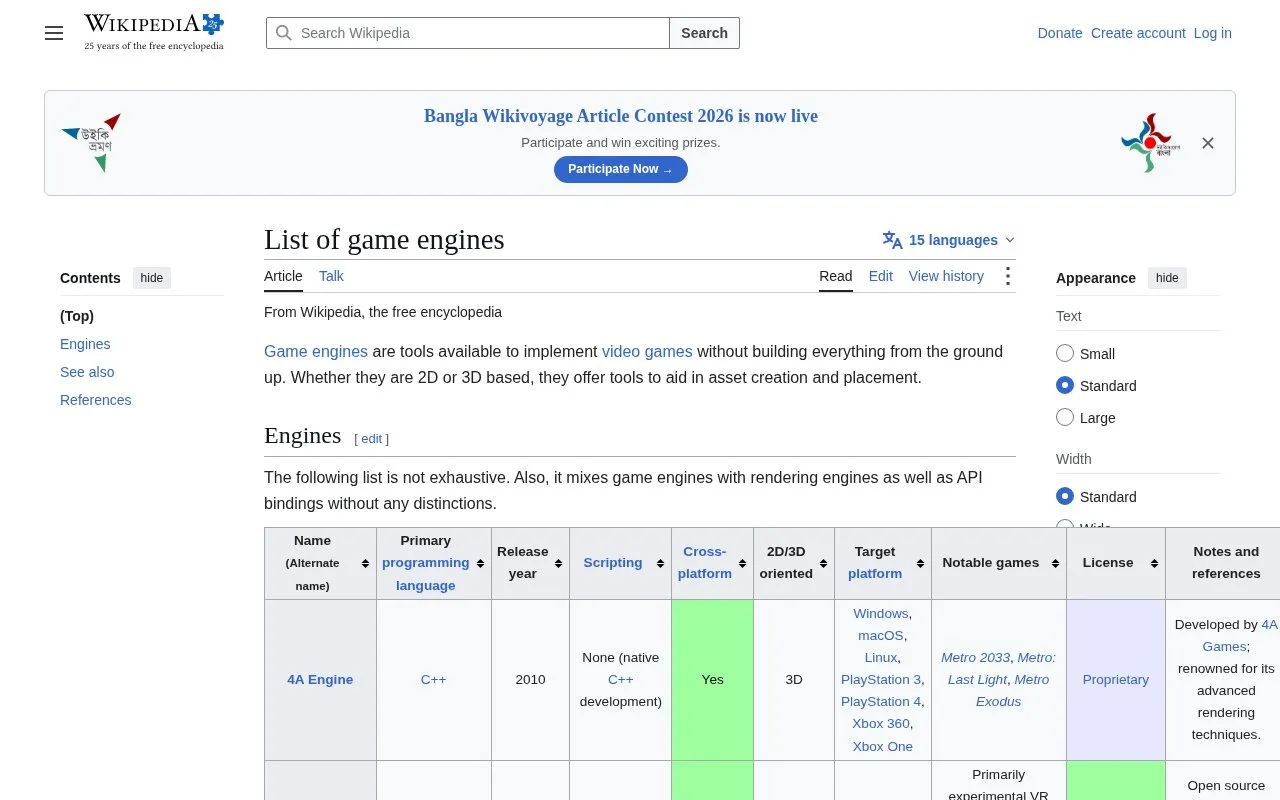The width and height of the screenshot is (1280, 800).
Task: Click the Wikivoyage logo left of banner
Action: [x=91, y=142]
